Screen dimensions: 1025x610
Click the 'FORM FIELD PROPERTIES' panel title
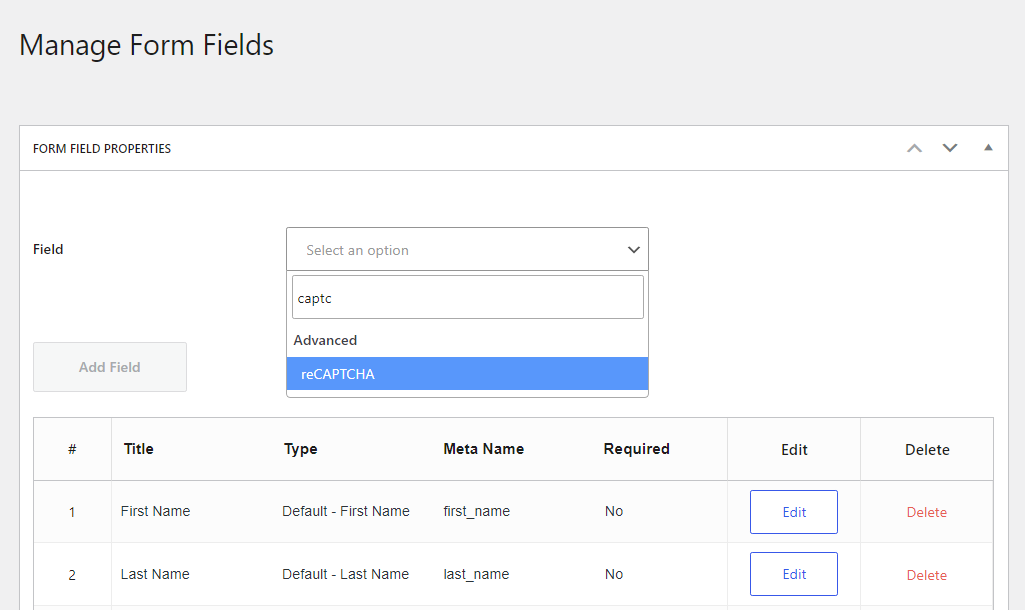(102, 148)
